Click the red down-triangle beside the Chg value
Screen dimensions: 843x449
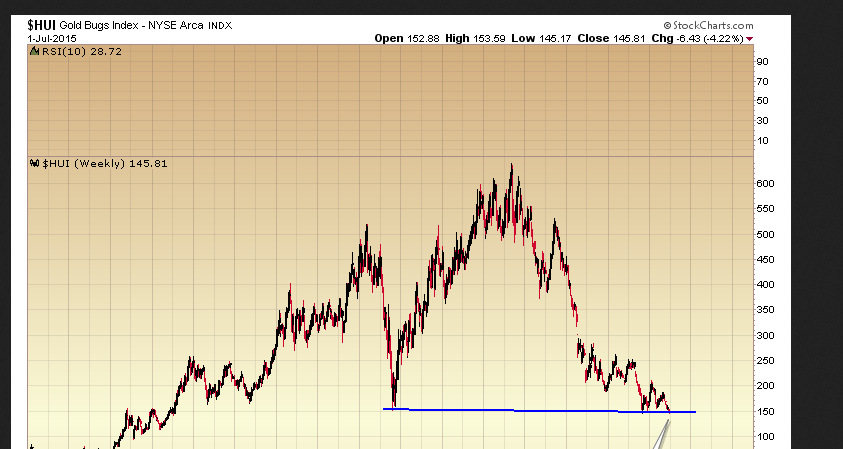(x=749, y=39)
